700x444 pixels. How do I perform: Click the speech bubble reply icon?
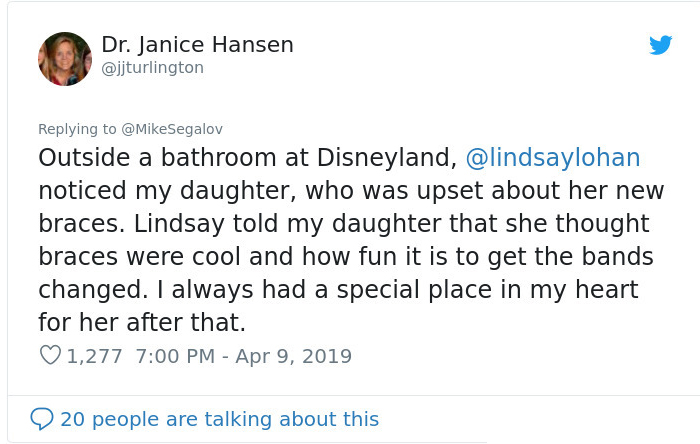[42, 419]
